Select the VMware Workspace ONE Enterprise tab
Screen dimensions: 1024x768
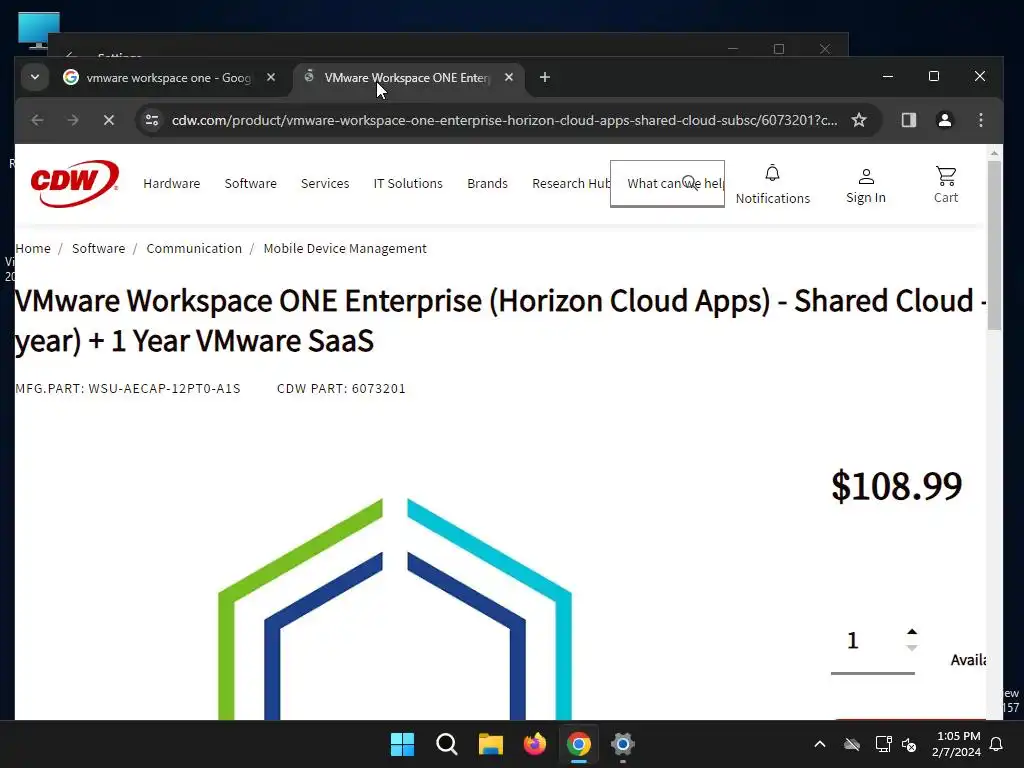pos(406,78)
